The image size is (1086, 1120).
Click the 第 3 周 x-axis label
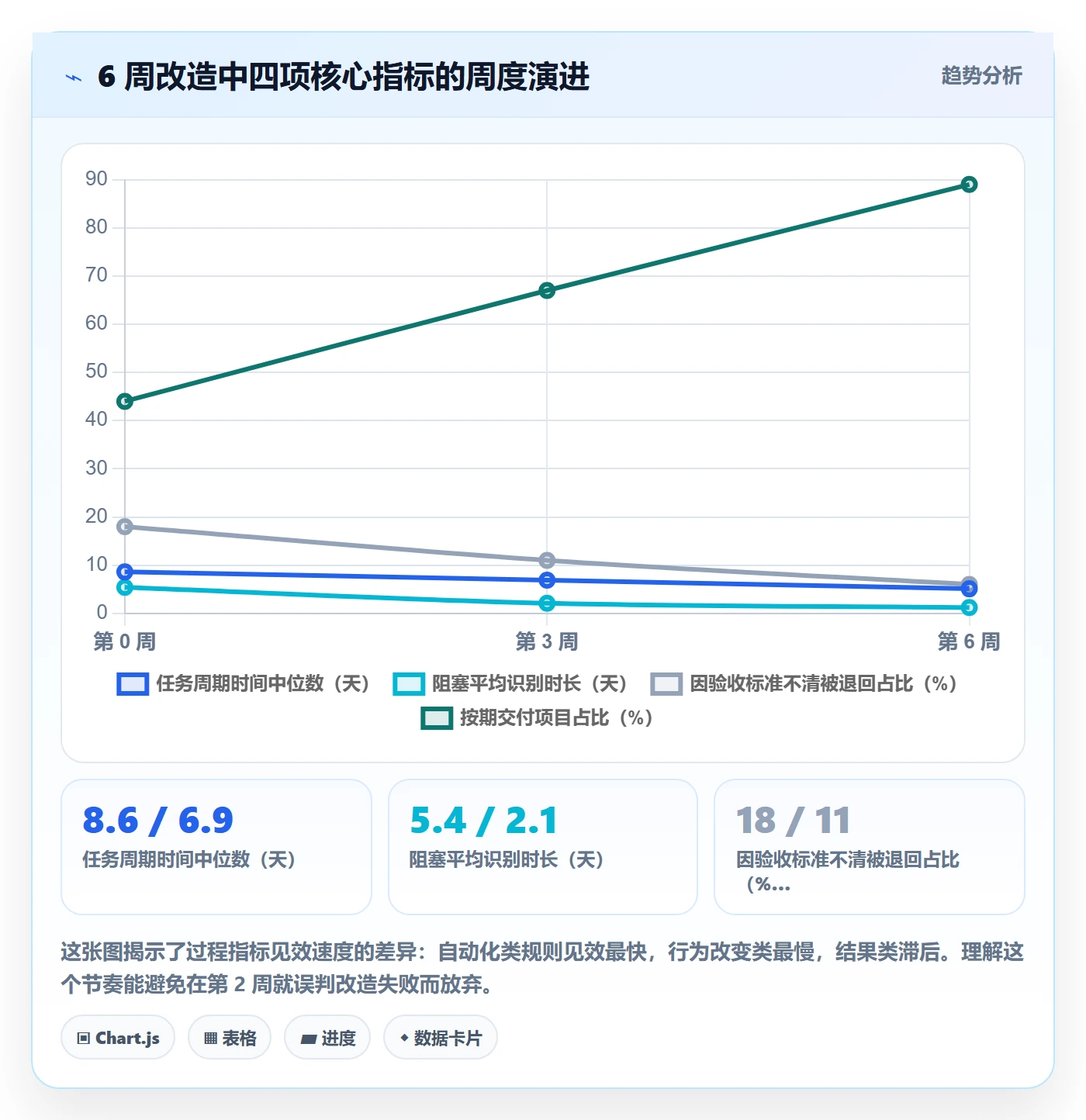tap(547, 641)
